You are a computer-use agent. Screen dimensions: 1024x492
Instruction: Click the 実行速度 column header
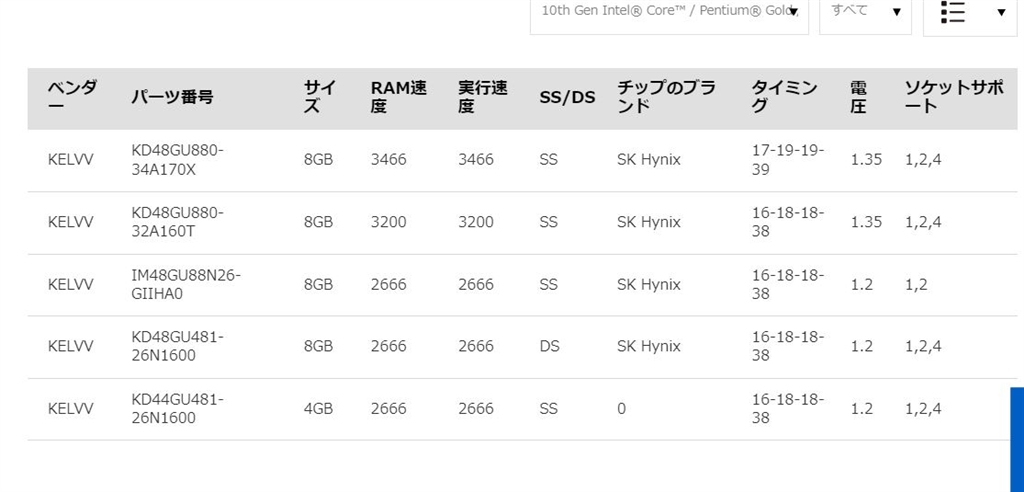point(483,97)
